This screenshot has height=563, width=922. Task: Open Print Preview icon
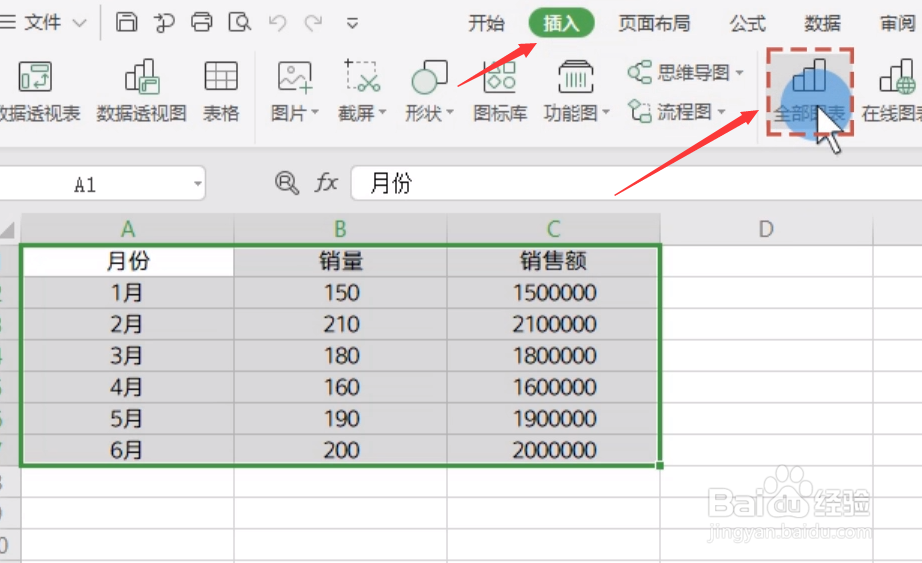click(x=239, y=22)
